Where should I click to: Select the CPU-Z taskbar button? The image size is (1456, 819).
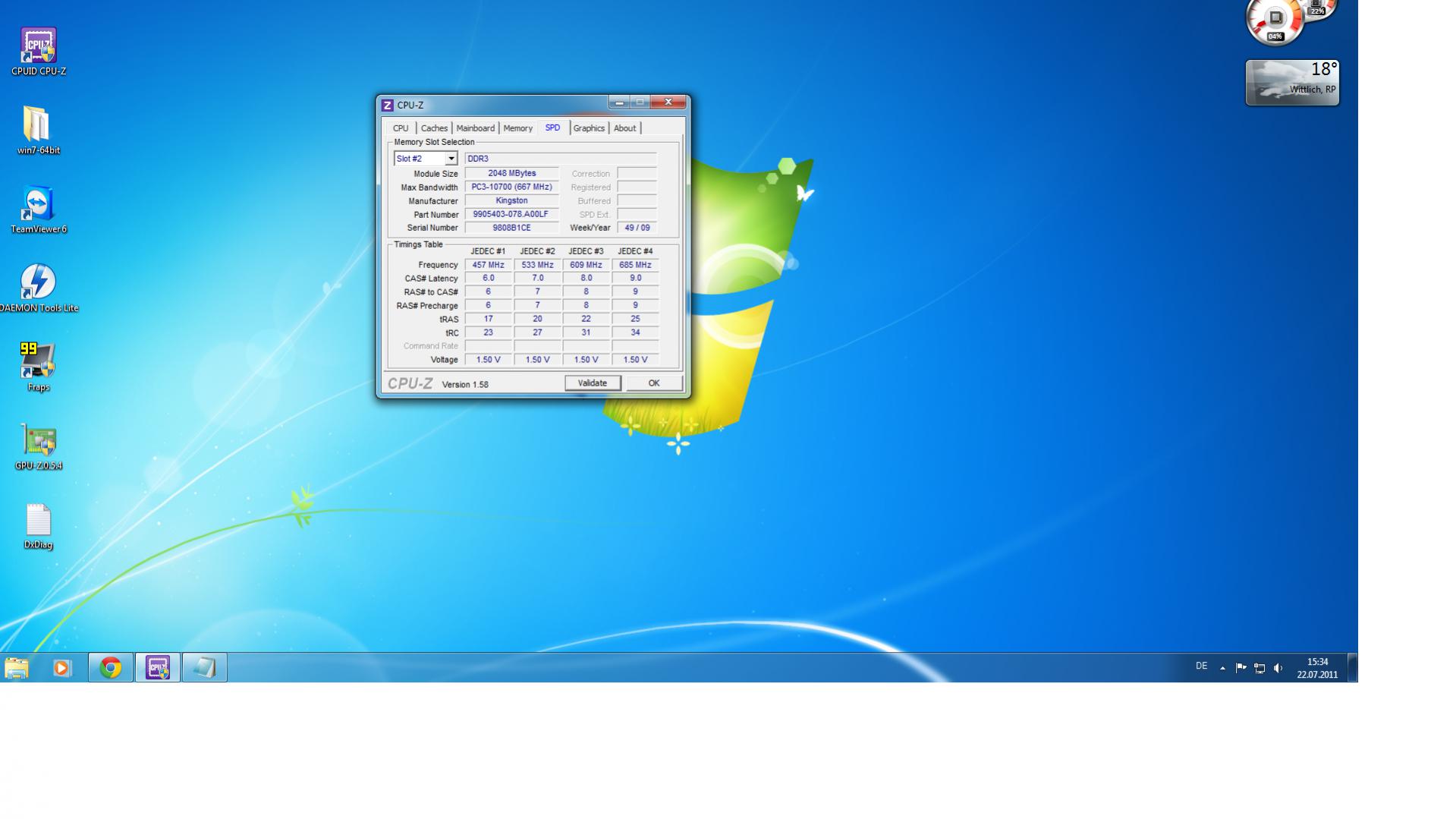(x=158, y=668)
